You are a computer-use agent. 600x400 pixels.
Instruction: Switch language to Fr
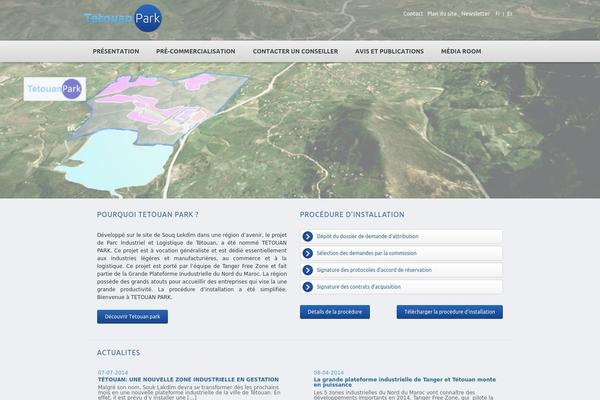pos(498,14)
